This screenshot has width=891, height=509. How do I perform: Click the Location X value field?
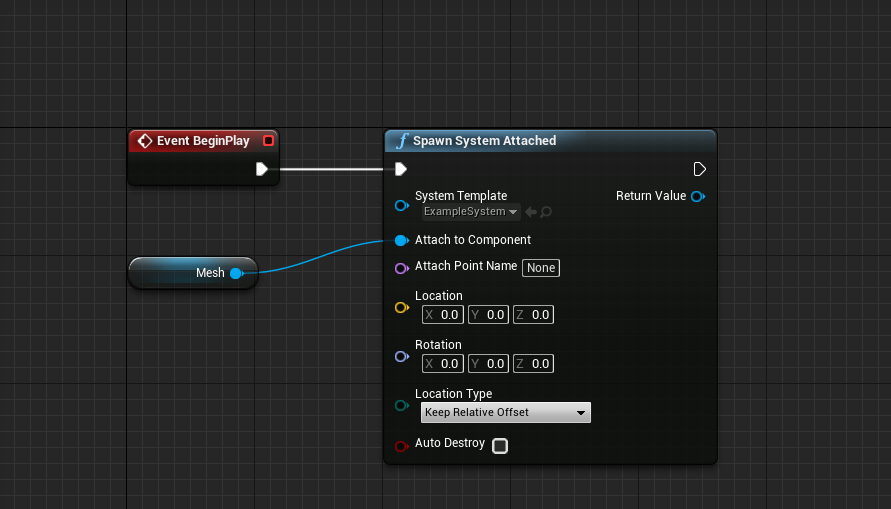(443, 315)
